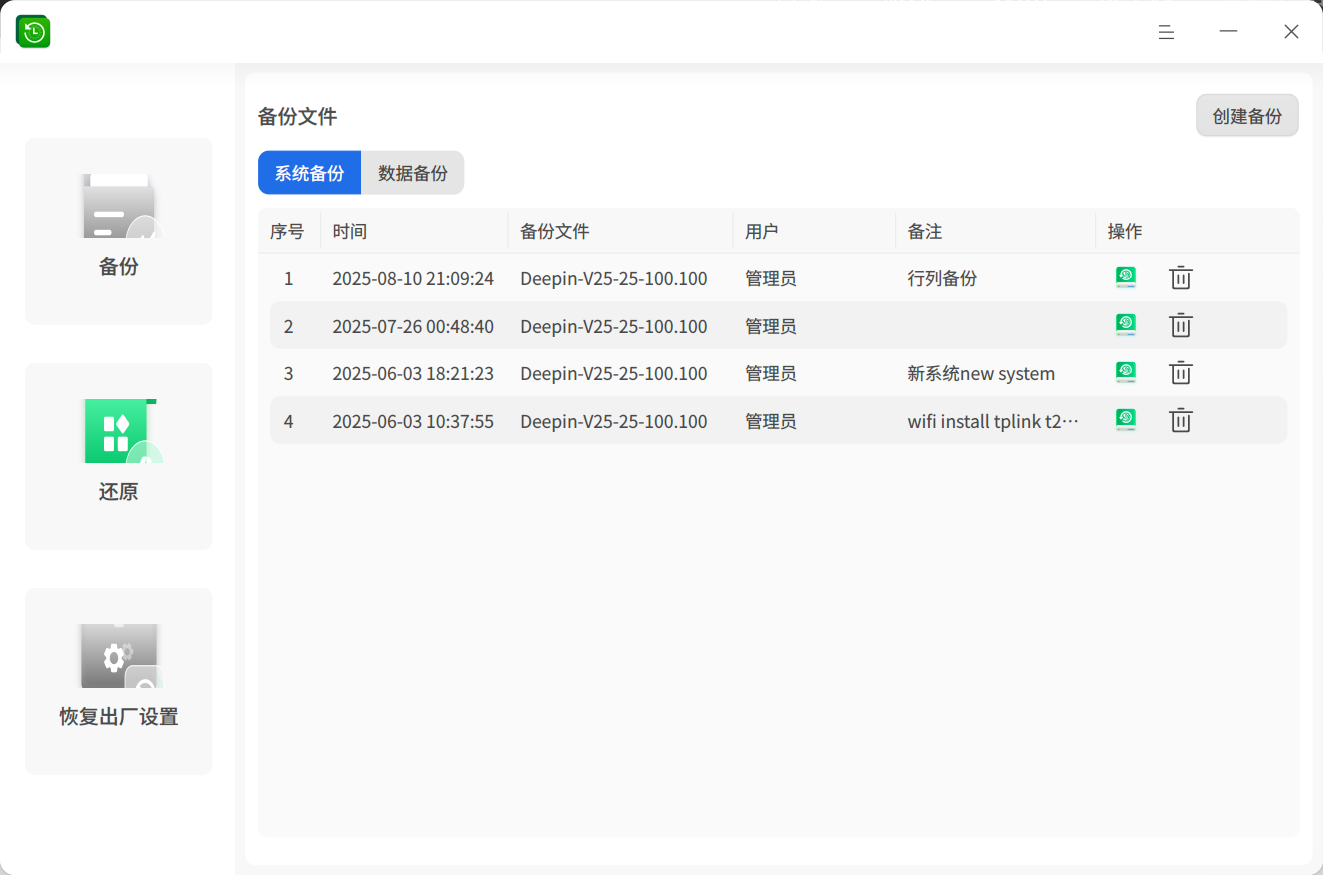
Task: Delete the 新系统new system backup
Action: pos(1181,373)
